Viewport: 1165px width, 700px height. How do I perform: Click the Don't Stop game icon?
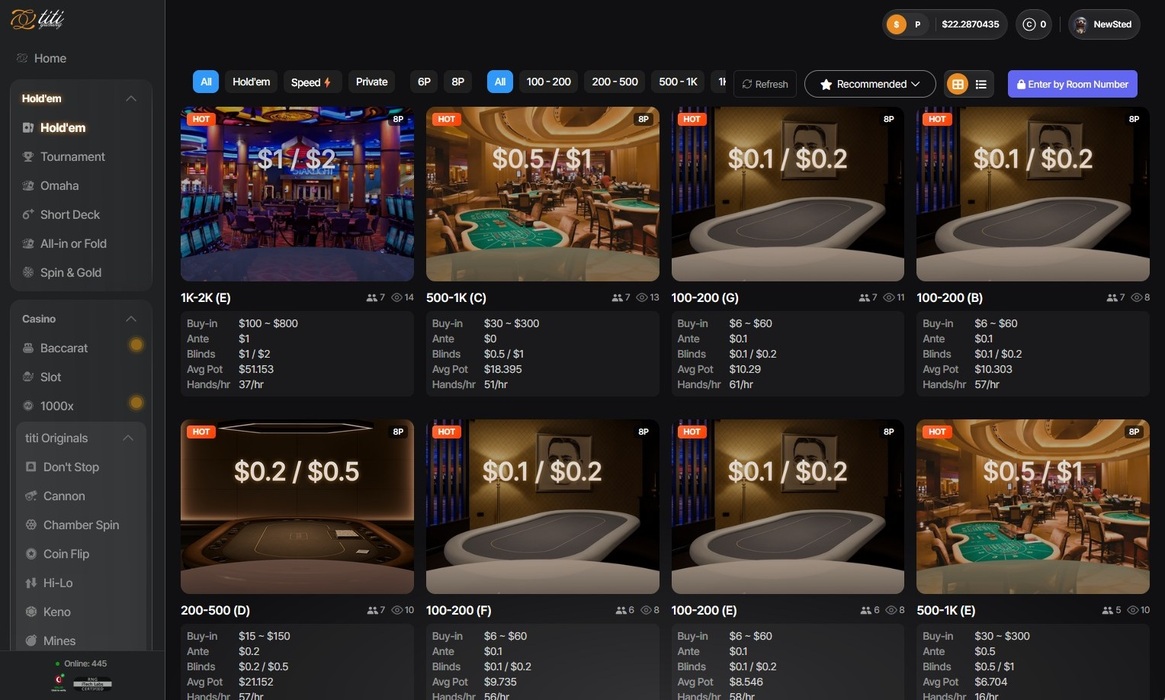point(31,467)
